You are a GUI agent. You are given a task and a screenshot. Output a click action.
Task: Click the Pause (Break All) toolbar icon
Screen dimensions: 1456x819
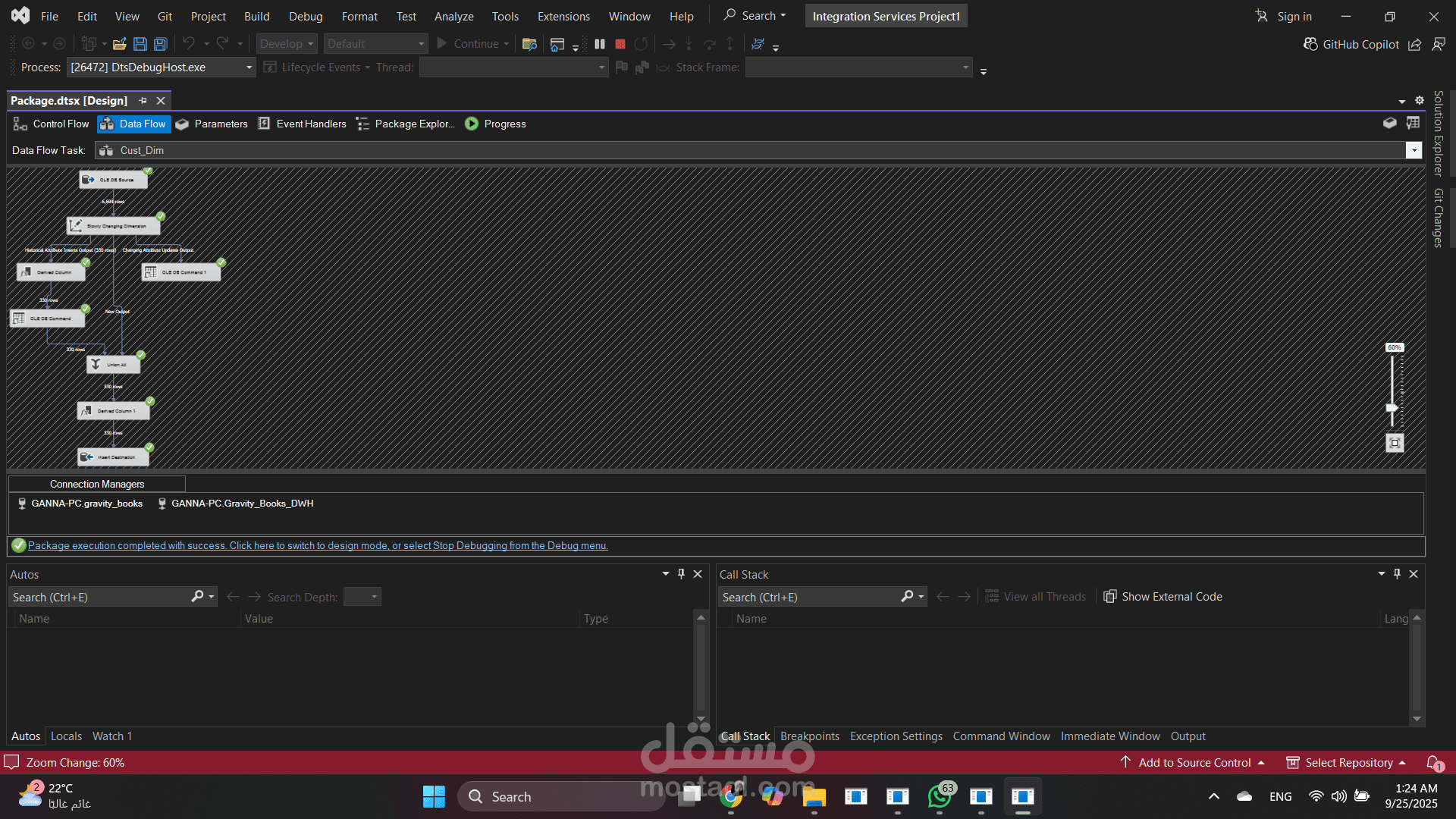pos(600,44)
